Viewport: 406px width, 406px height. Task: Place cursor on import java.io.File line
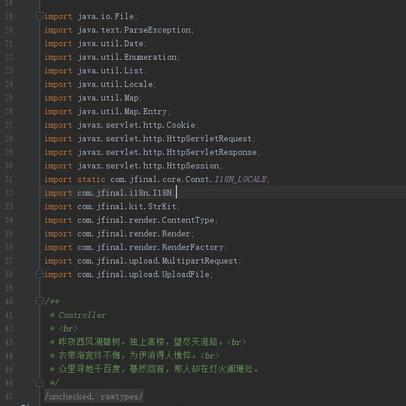90,16
